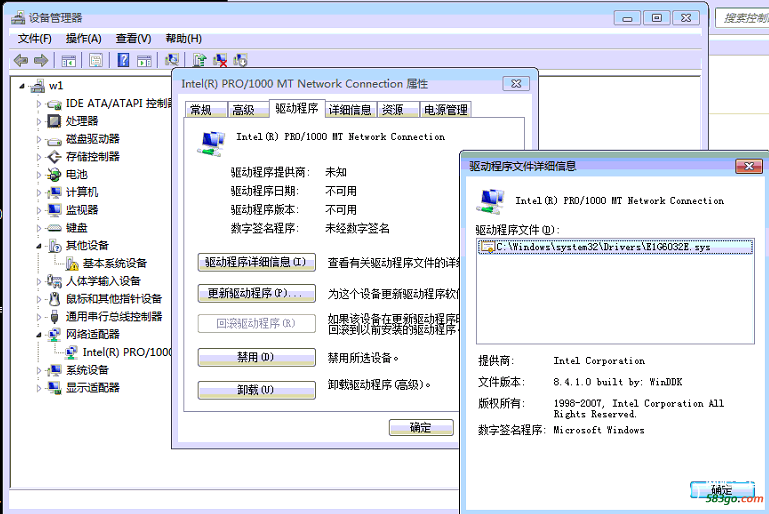Image resolution: width=769 pixels, height=514 pixels.
Task: Click the 卸载(U) button
Action: pos(253,389)
